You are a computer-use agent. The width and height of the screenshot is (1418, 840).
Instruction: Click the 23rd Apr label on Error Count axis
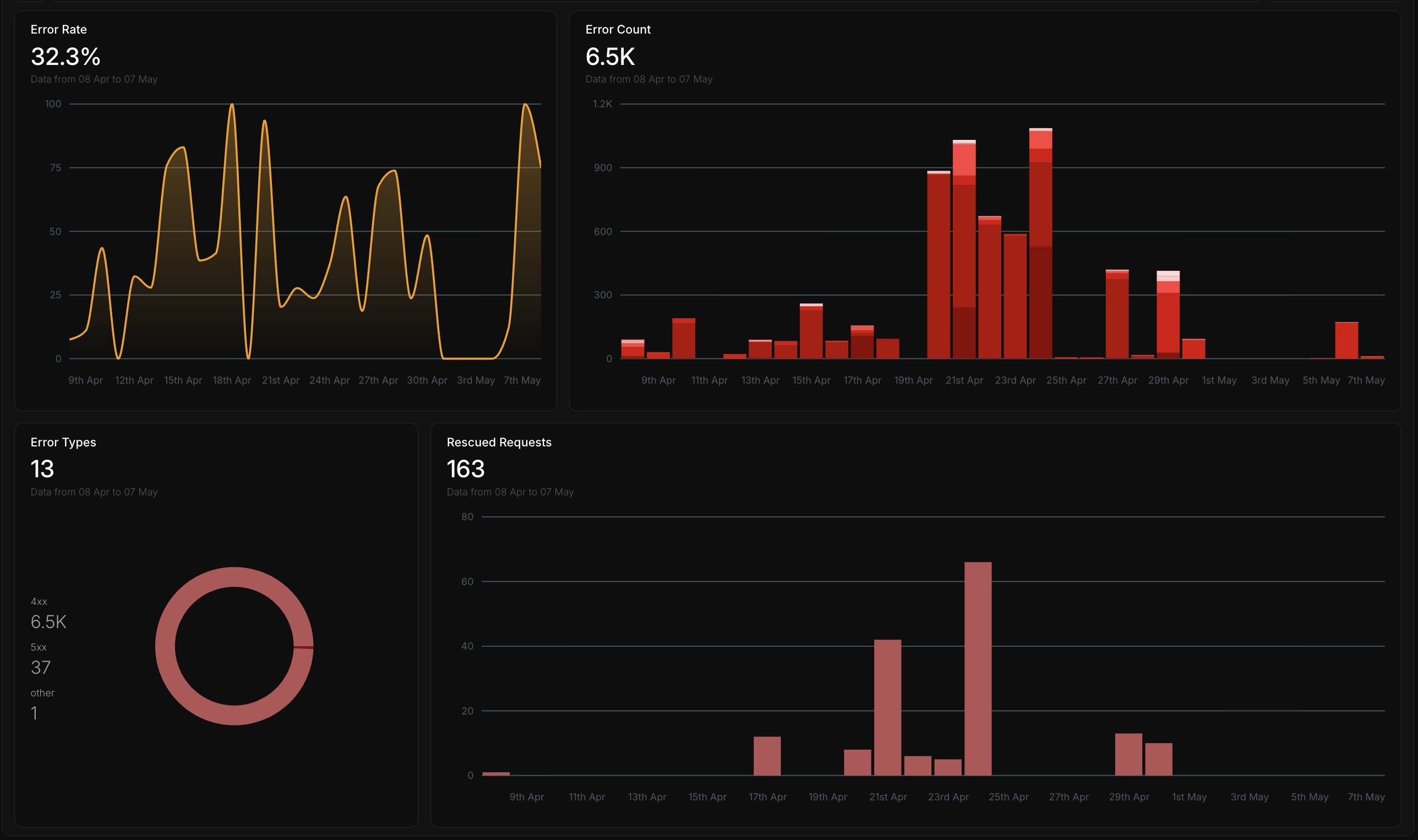[x=1016, y=380]
